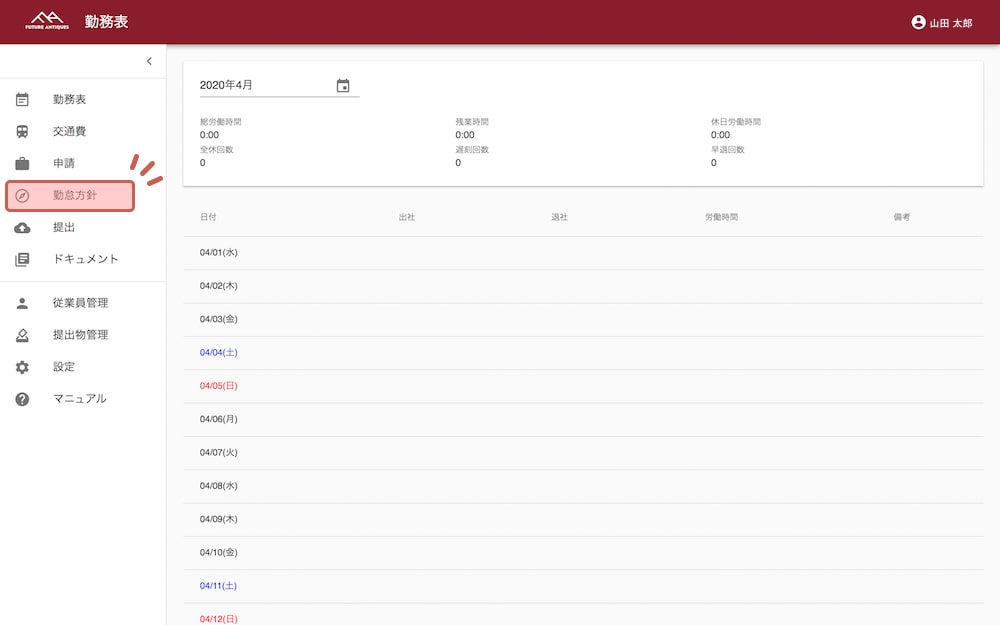1000x625 pixels.
Task: Click the Future Antiques logo
Action: [x=47, y=21]
